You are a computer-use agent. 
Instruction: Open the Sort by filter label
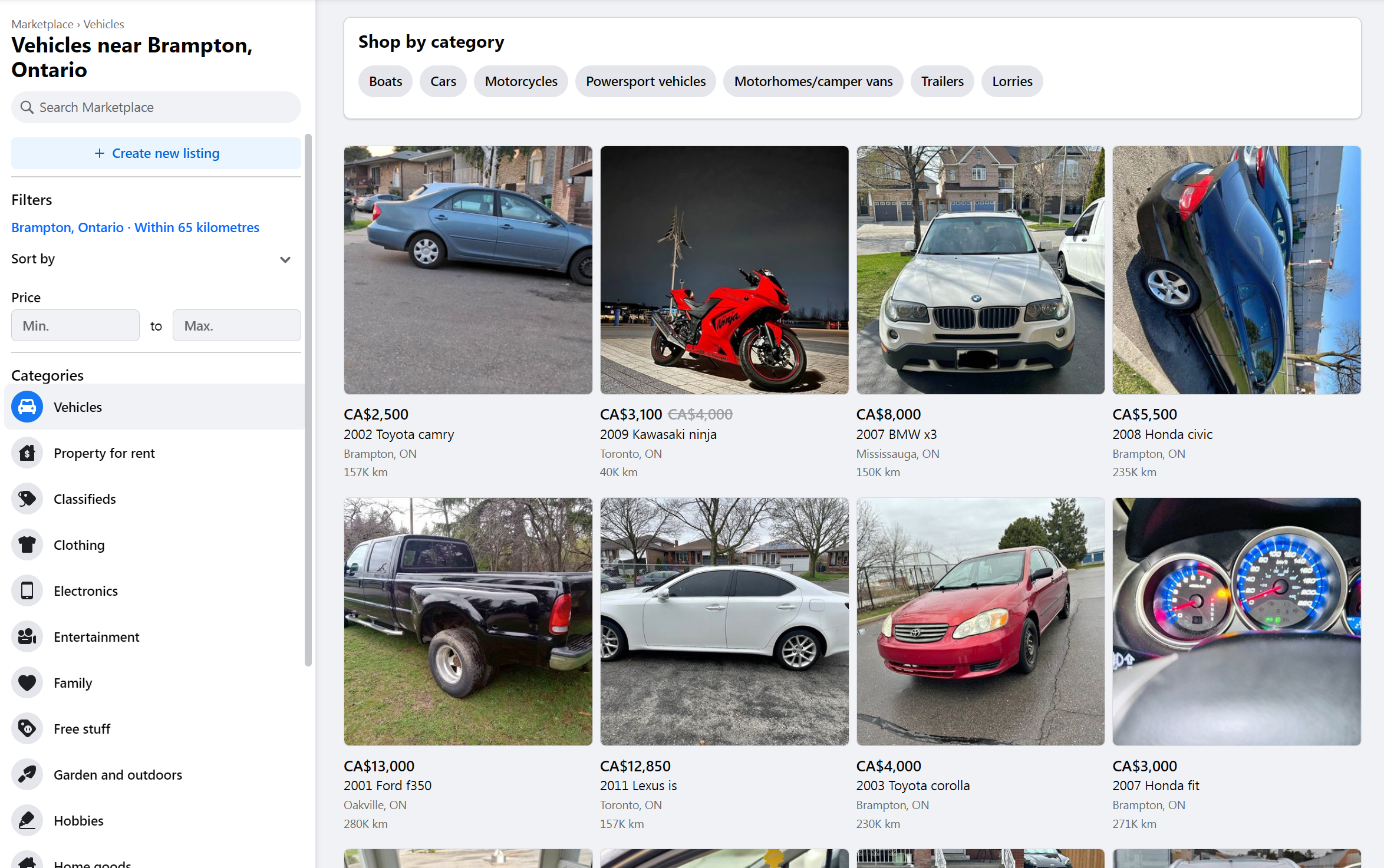point(33,259)
